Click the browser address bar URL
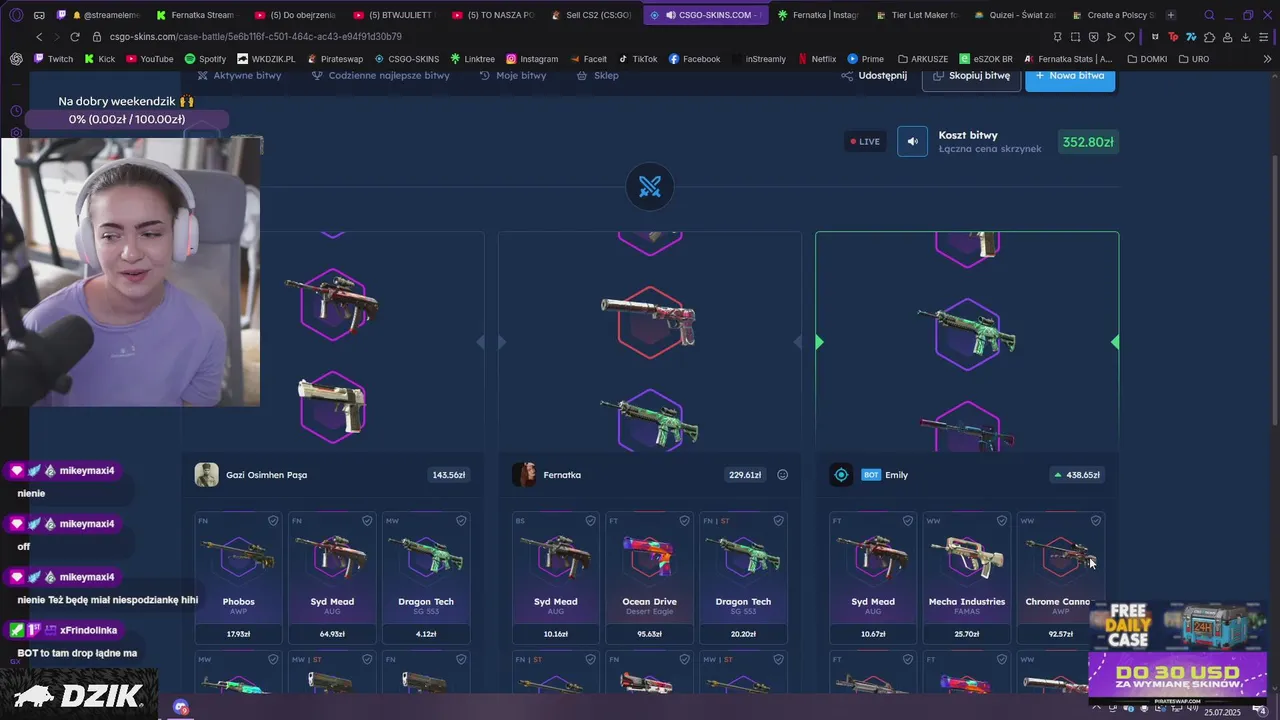Image resolution: width=1280 pixels, height=720 pixels. [x=256, y=37]
